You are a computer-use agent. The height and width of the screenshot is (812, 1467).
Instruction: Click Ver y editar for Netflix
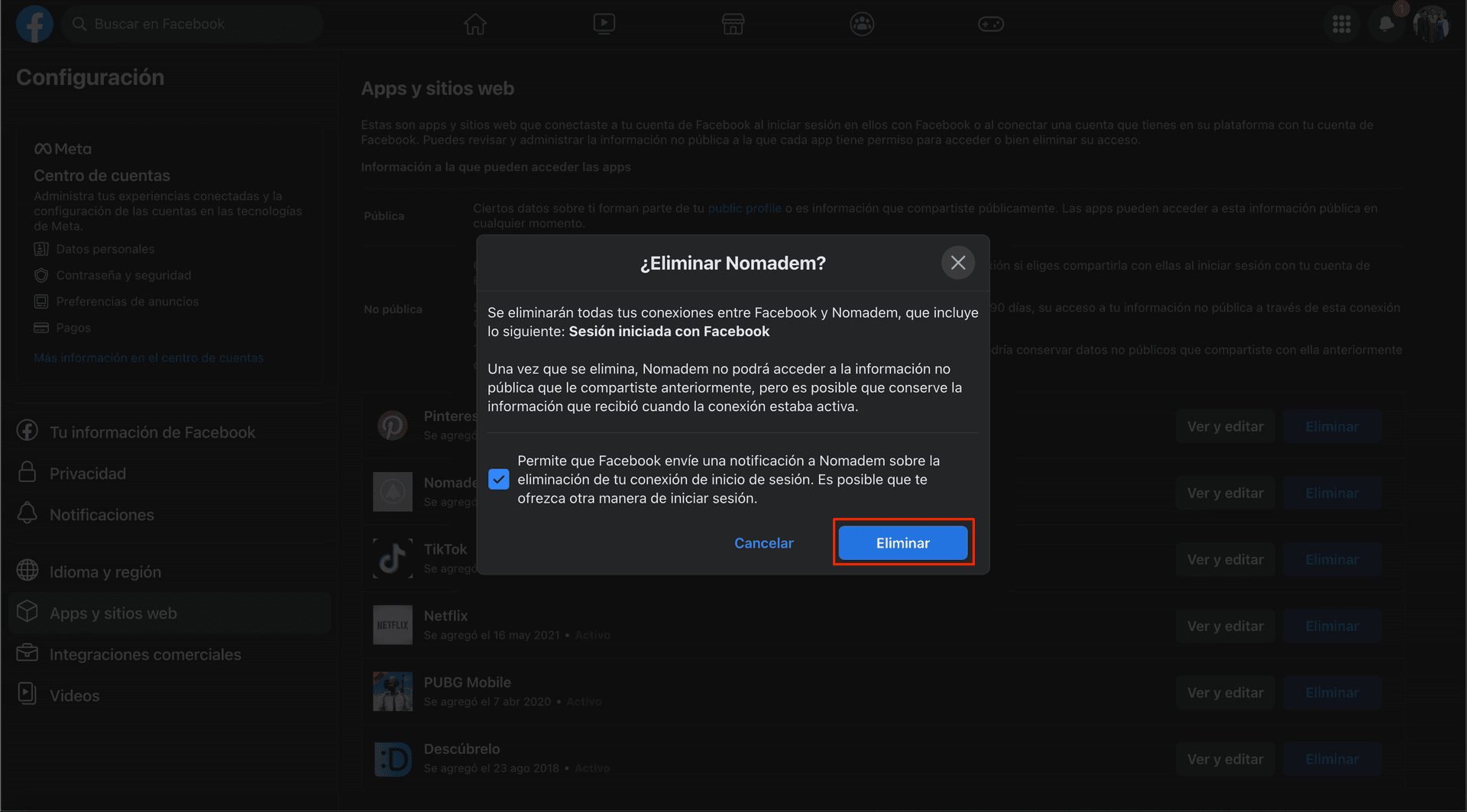pyautogui.click(x=1225, y=626)
